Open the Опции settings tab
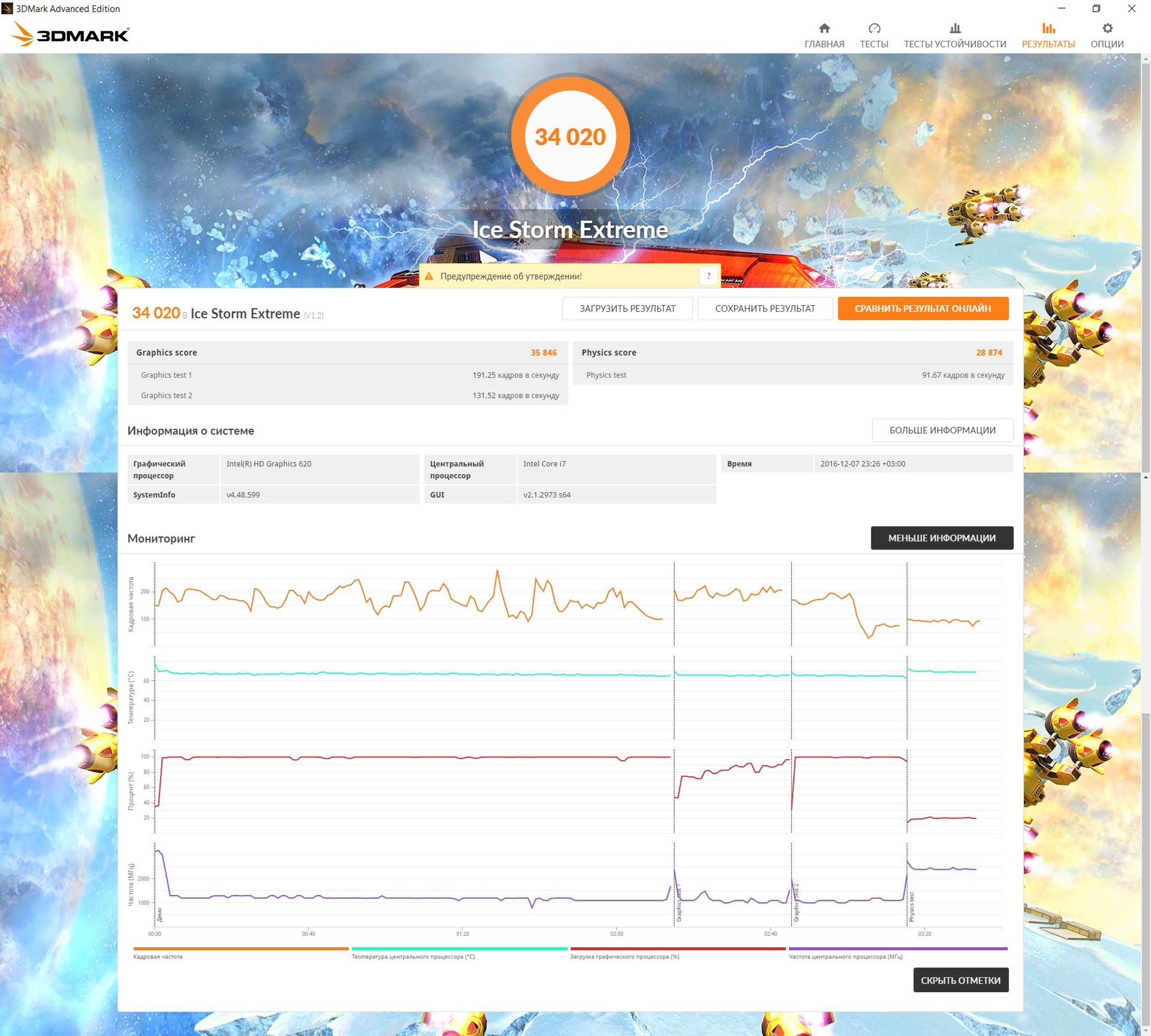The width and height of the screenshot is (1151, 1036). [x=1107, y=36]
